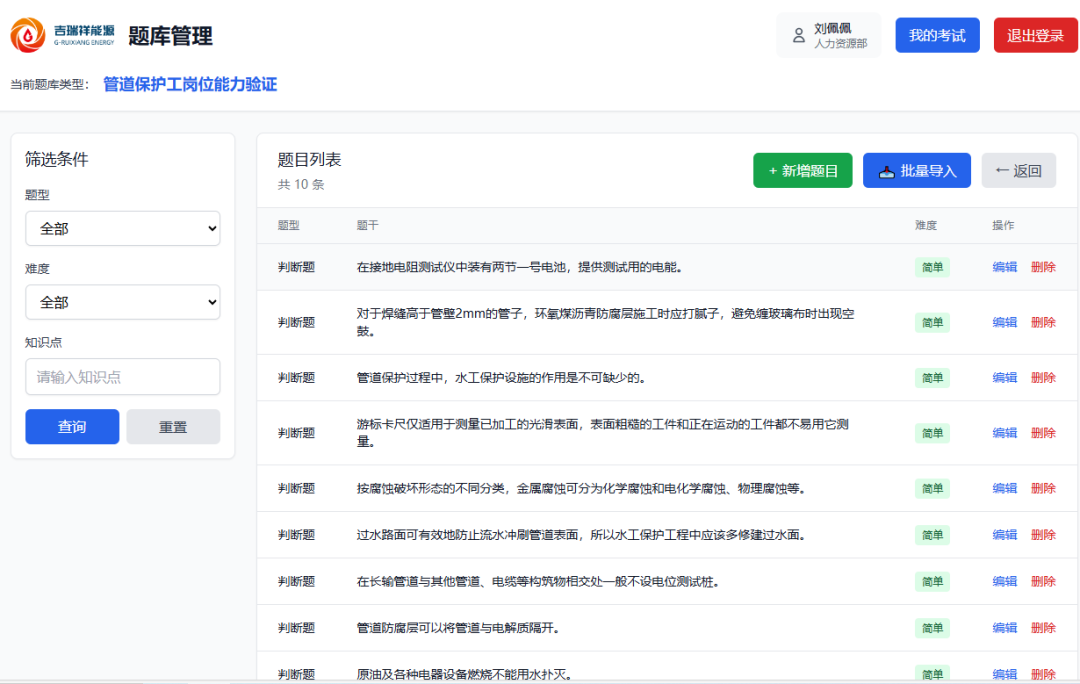Delete the 接地电阻测试仪 question
The image size is (1080, 684).
coord(1043,267)
